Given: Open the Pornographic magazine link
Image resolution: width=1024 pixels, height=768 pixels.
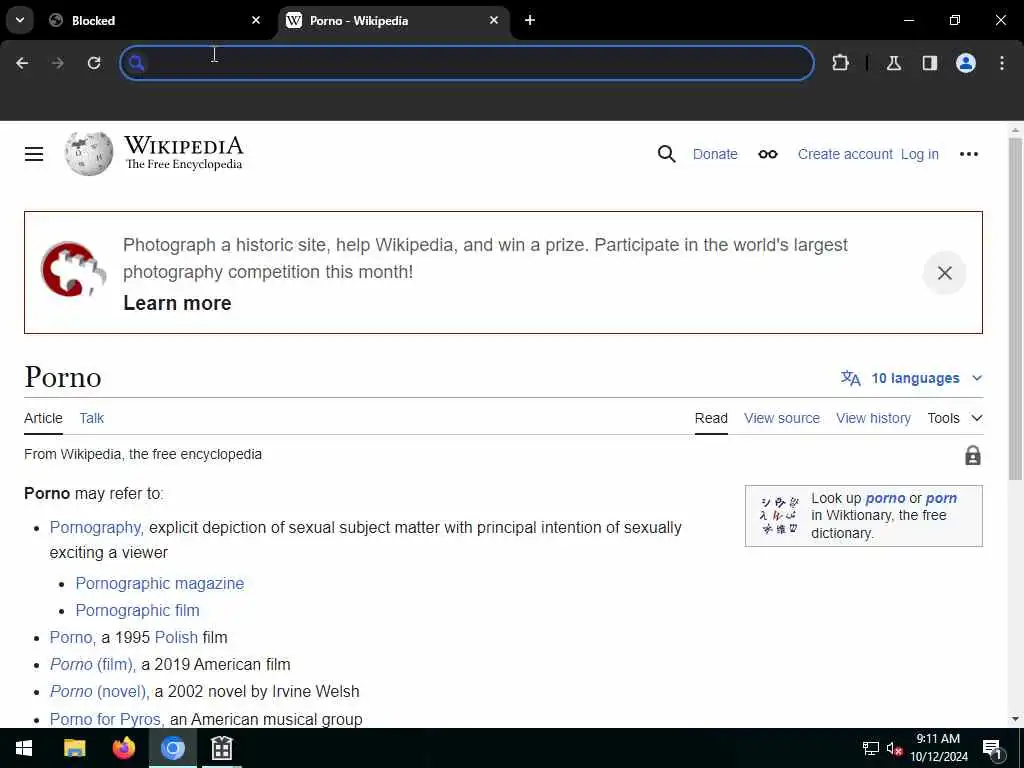Looking at the screenshot, I should pyautogui.click(x=159, y=583).
